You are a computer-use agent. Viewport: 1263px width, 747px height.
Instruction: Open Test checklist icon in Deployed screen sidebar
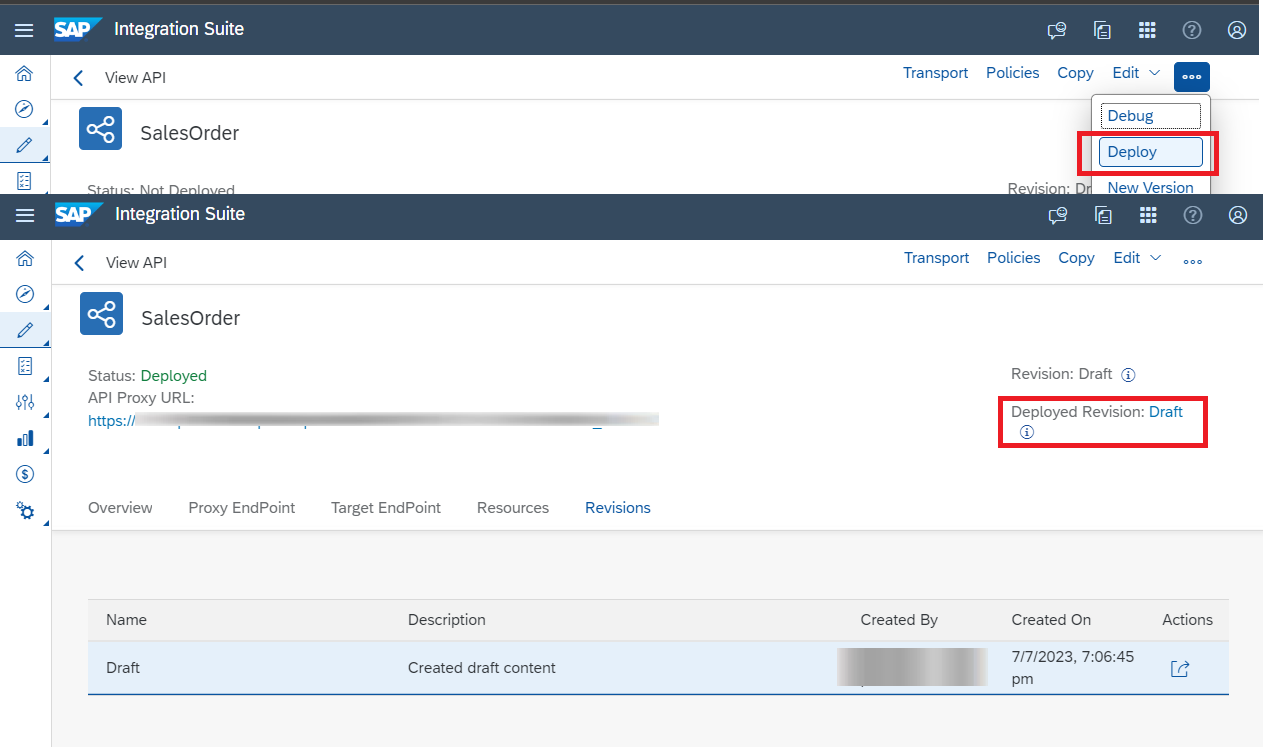[25, 365]
